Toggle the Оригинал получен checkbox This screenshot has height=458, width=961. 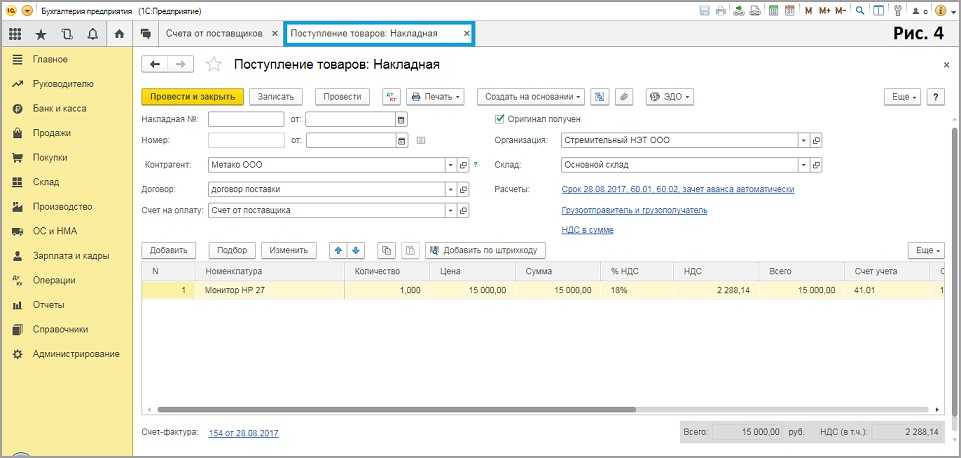tap(500, 118)
